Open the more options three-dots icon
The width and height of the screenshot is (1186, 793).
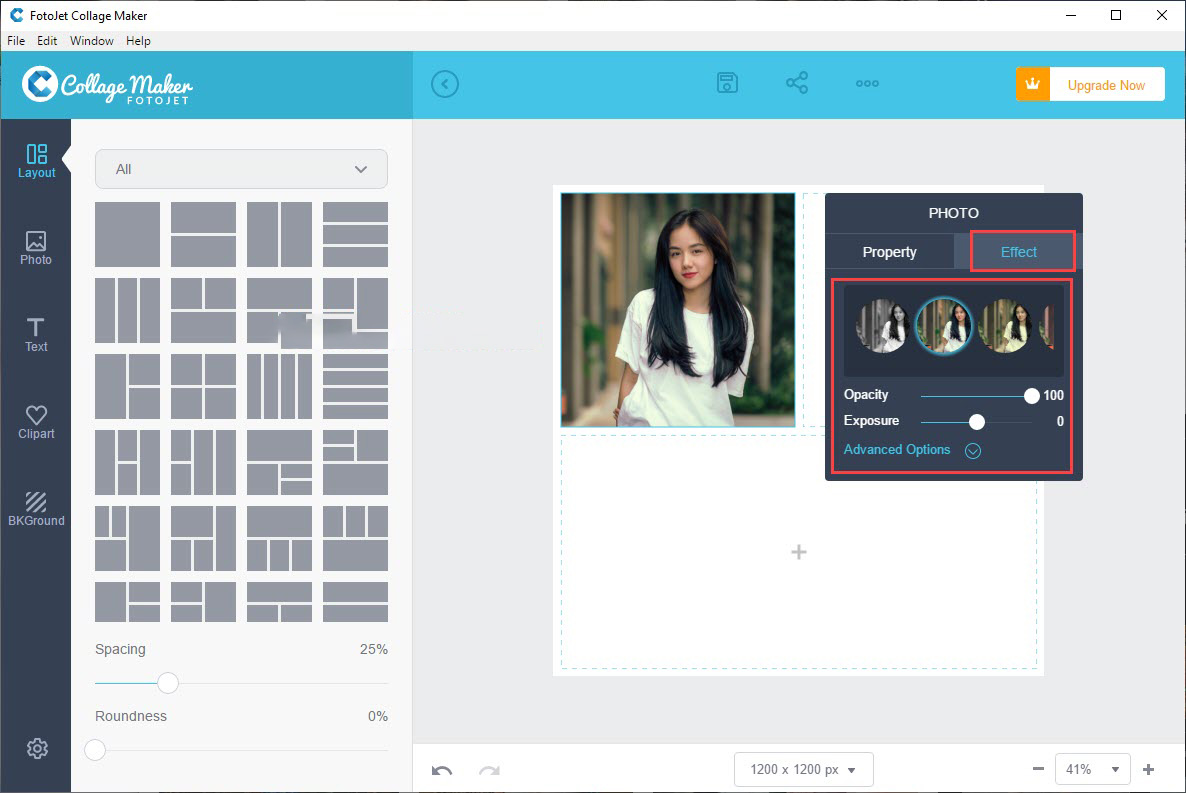pyautogui.click(x=867, y=84)
